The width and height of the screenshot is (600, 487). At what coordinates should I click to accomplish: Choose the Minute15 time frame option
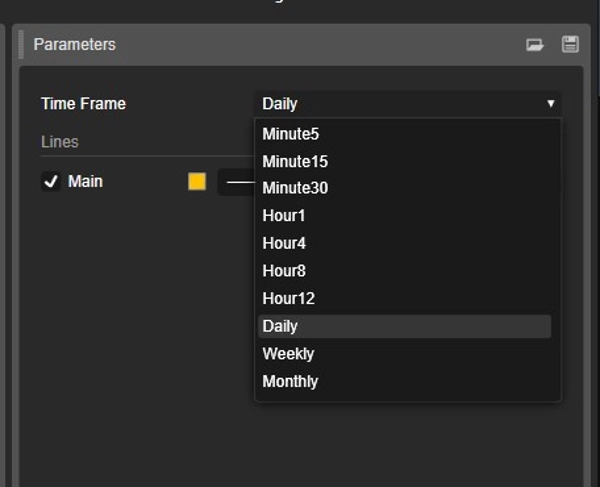click(x=295, y=161)
